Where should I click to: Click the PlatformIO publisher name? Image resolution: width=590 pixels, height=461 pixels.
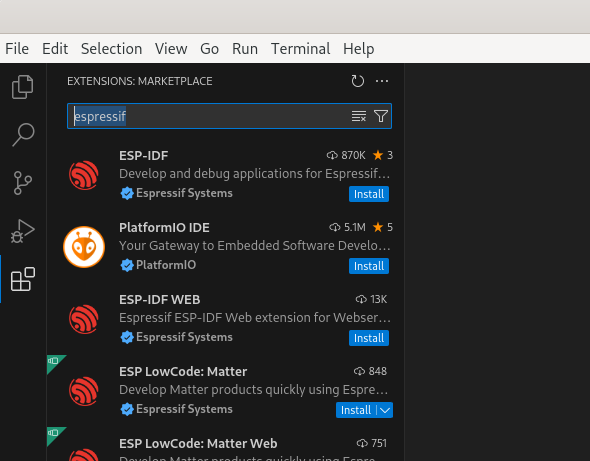pos(166,265)
